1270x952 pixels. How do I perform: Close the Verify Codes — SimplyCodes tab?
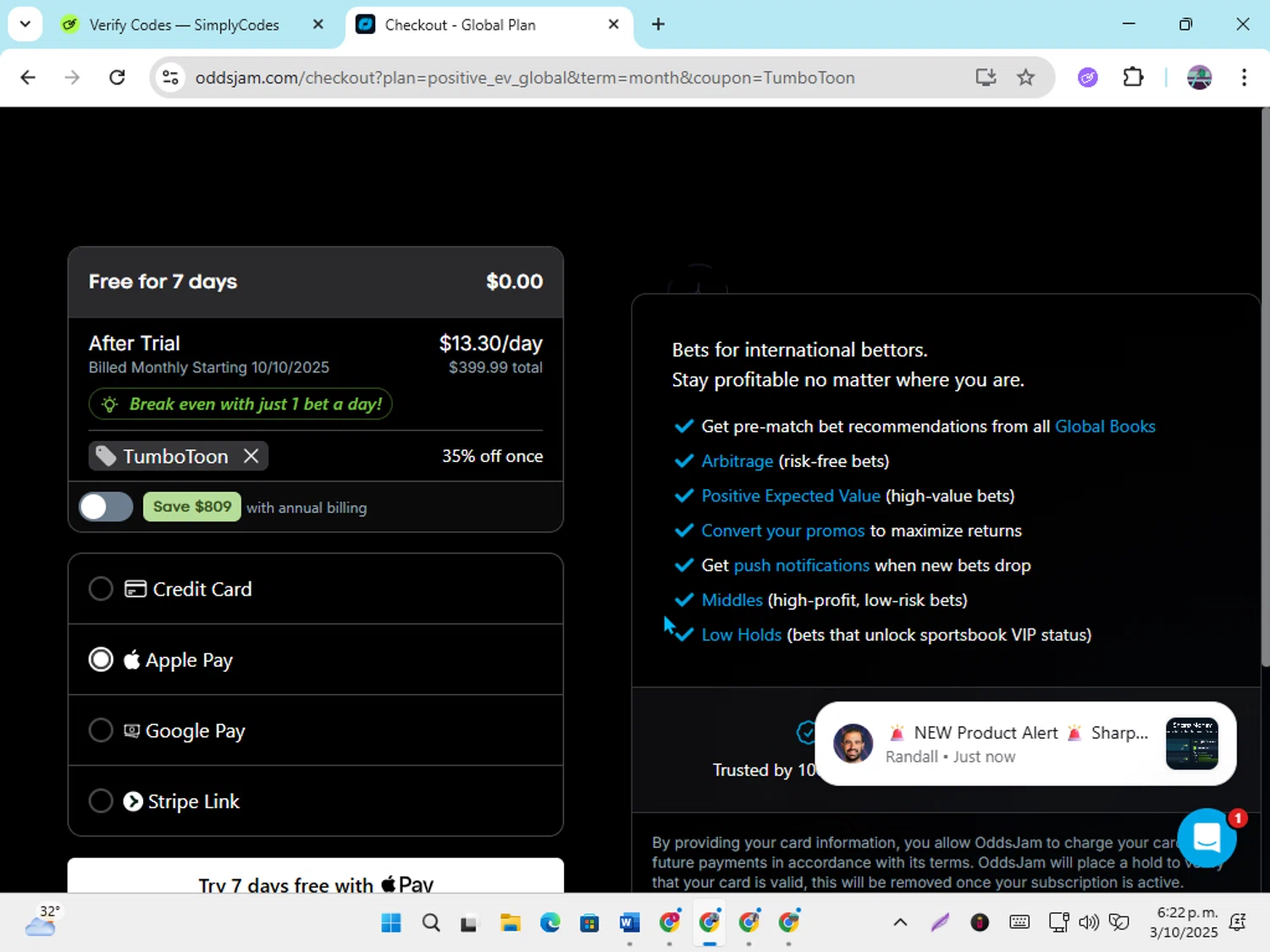(318, 25)
